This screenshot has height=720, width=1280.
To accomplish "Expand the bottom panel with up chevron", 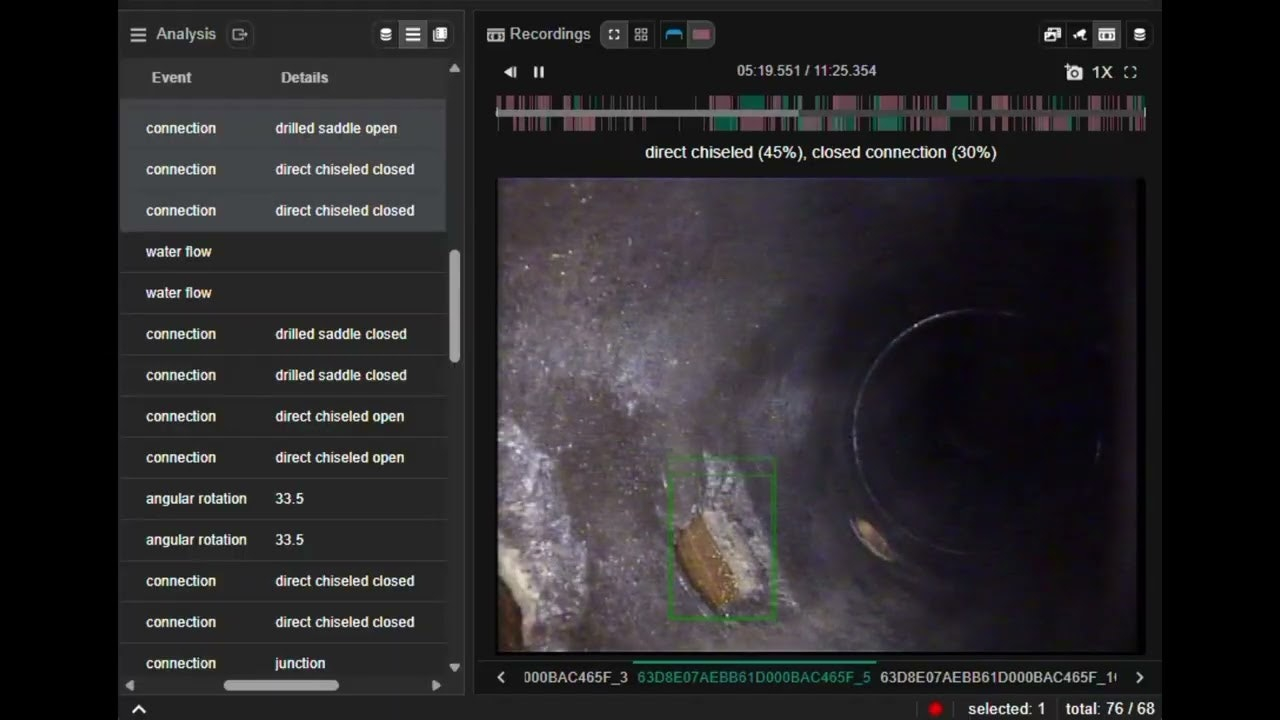I will 139,709.
